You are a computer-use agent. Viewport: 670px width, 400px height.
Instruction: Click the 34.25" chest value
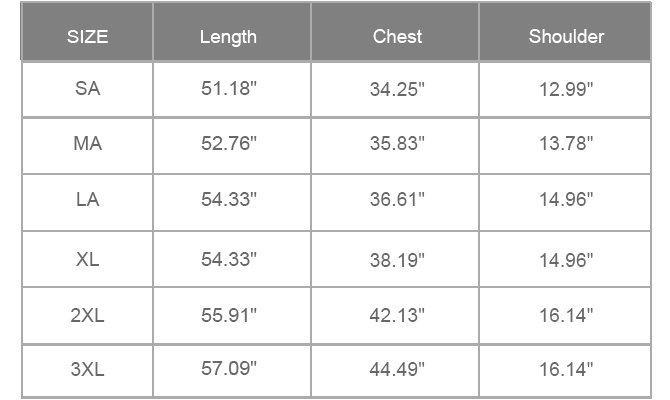click(x=397, y=89)
